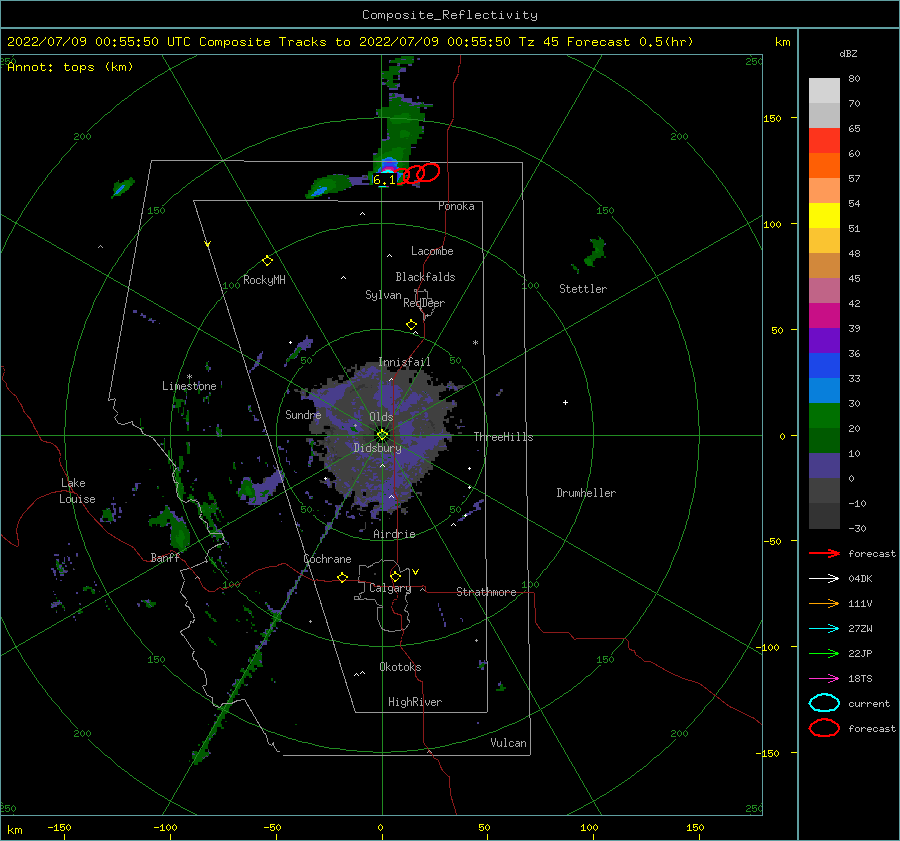The image size is (900, 841).
Task: Click the 27ZW legend text
Action: tap(860, 629)
